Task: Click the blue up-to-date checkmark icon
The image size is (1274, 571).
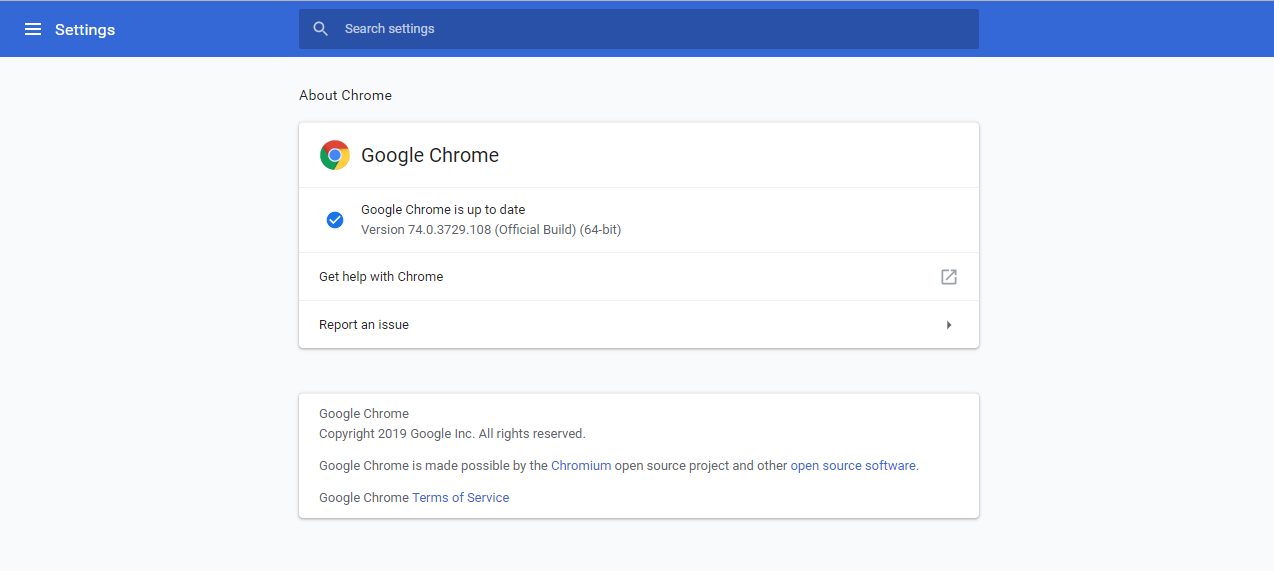Action: [335, 220]
